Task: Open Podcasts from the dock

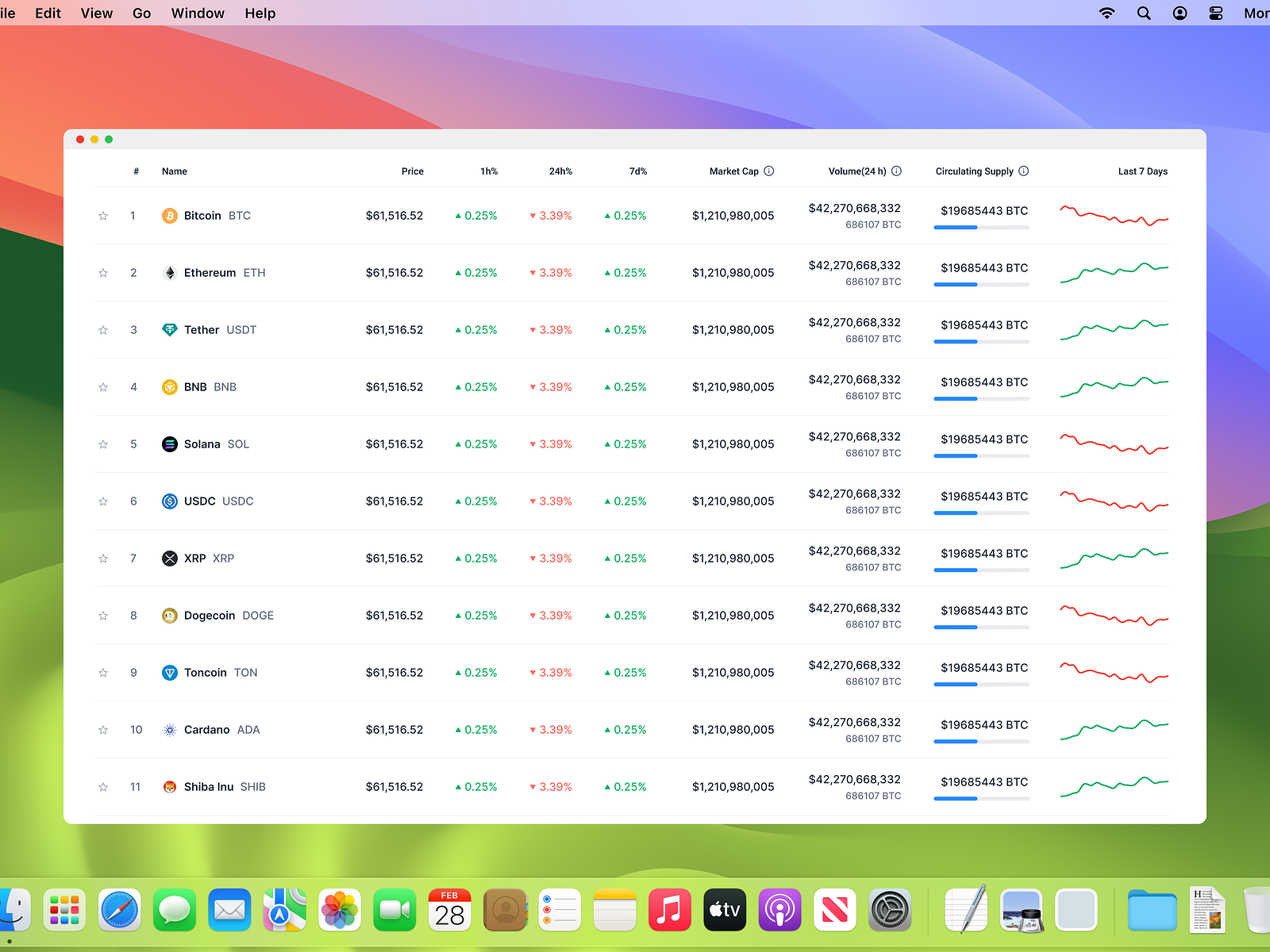Action: [780, 910]
